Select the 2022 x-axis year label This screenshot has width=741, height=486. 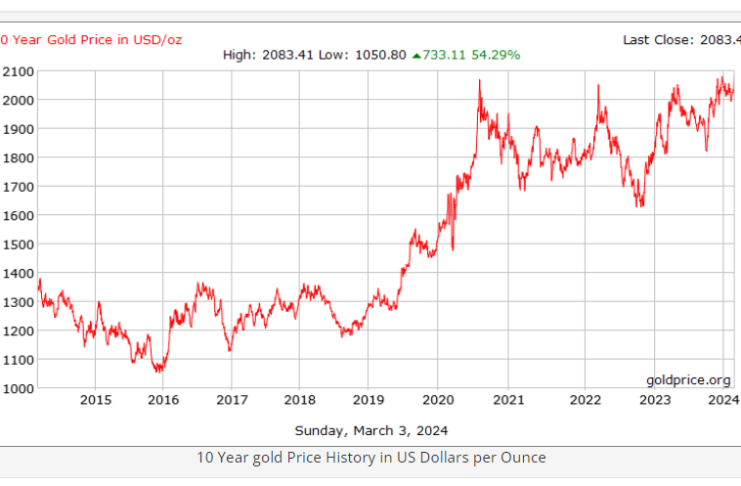point(586,400)
